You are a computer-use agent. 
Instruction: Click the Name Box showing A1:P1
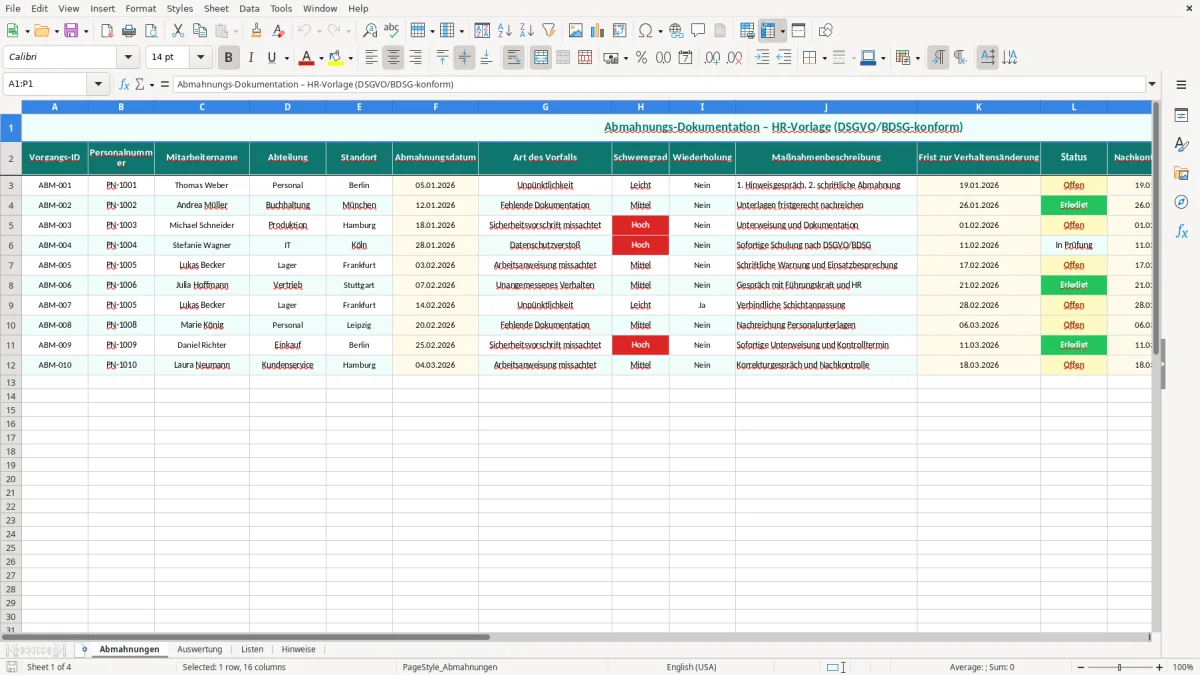[x=46, y=84]
